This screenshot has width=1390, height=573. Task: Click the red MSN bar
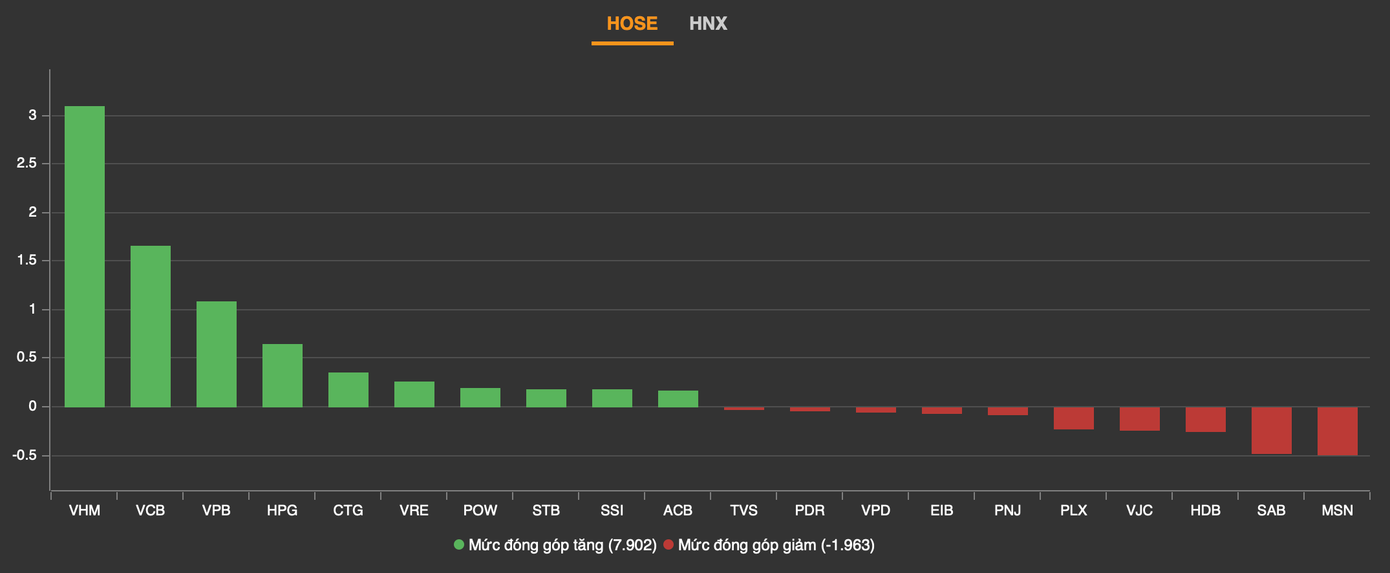[1337, 431]
